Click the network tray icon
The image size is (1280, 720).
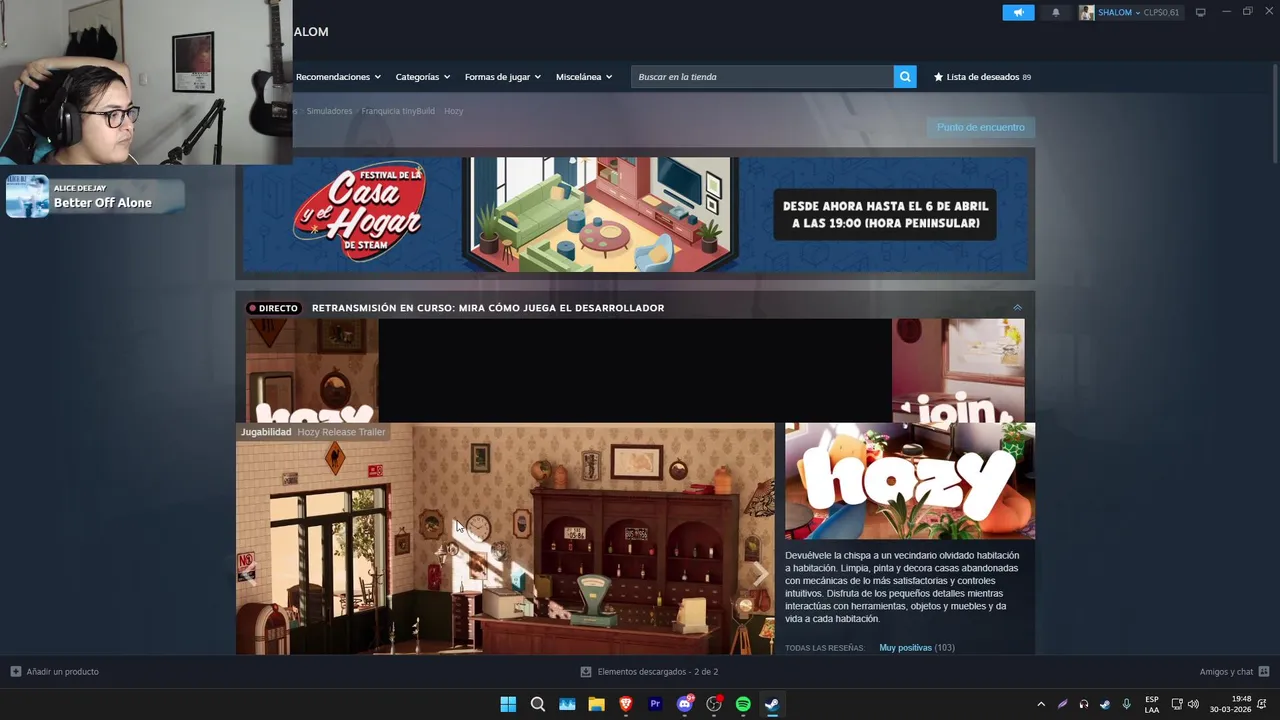click(1177, 704)
